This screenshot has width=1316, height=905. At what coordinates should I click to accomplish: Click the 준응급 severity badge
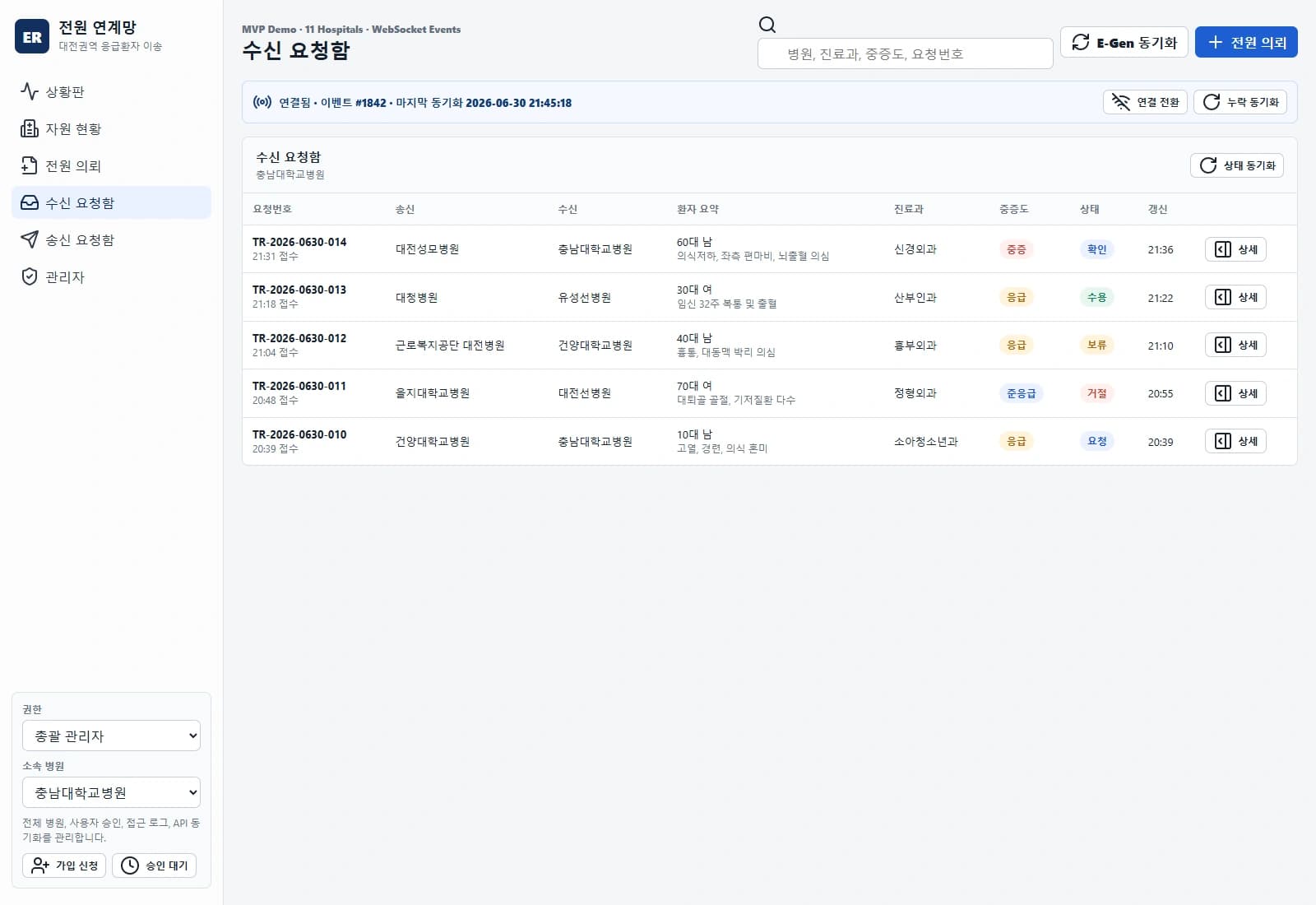[1022, 393]
